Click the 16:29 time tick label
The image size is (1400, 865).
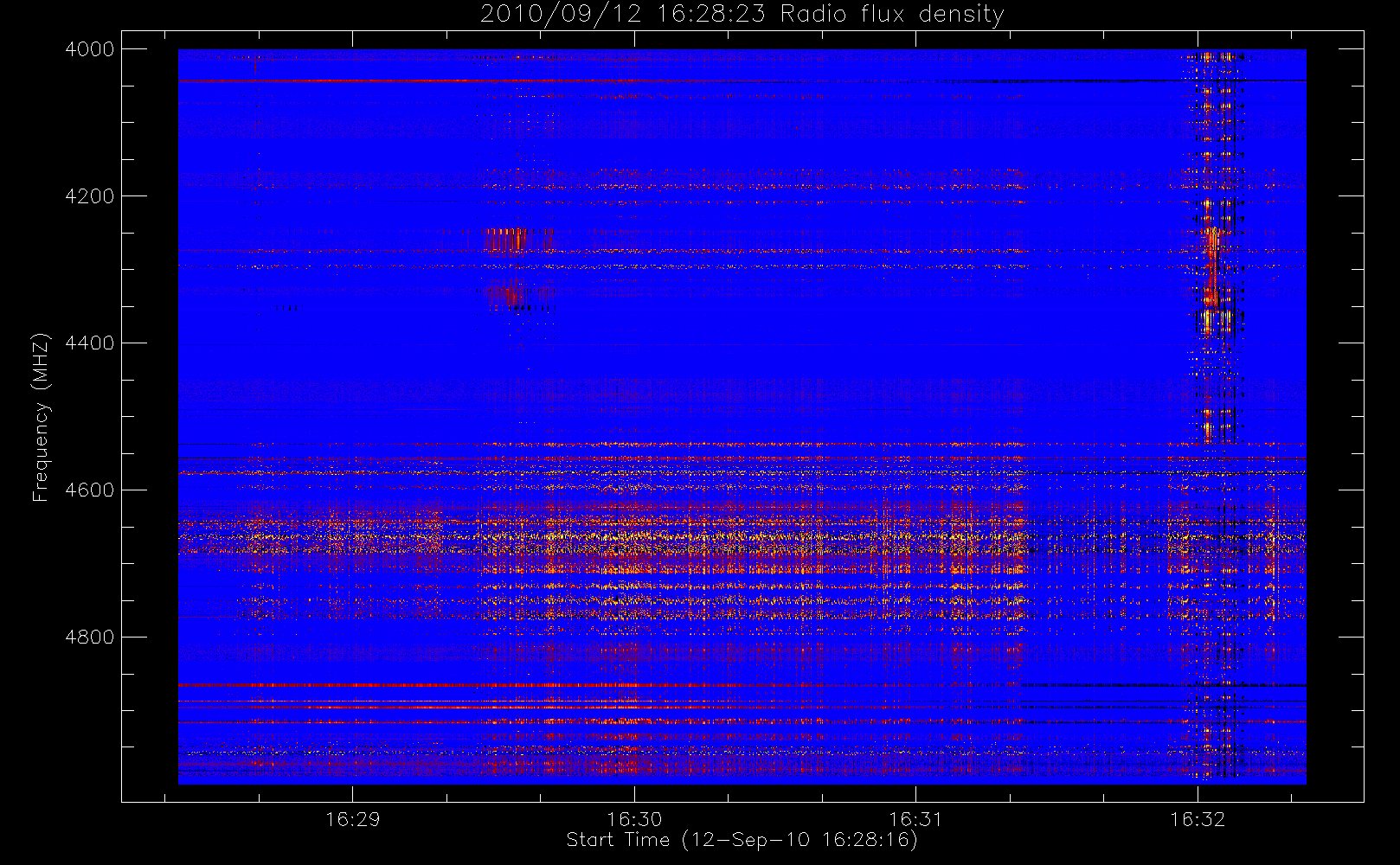click(x=353, y=819)
